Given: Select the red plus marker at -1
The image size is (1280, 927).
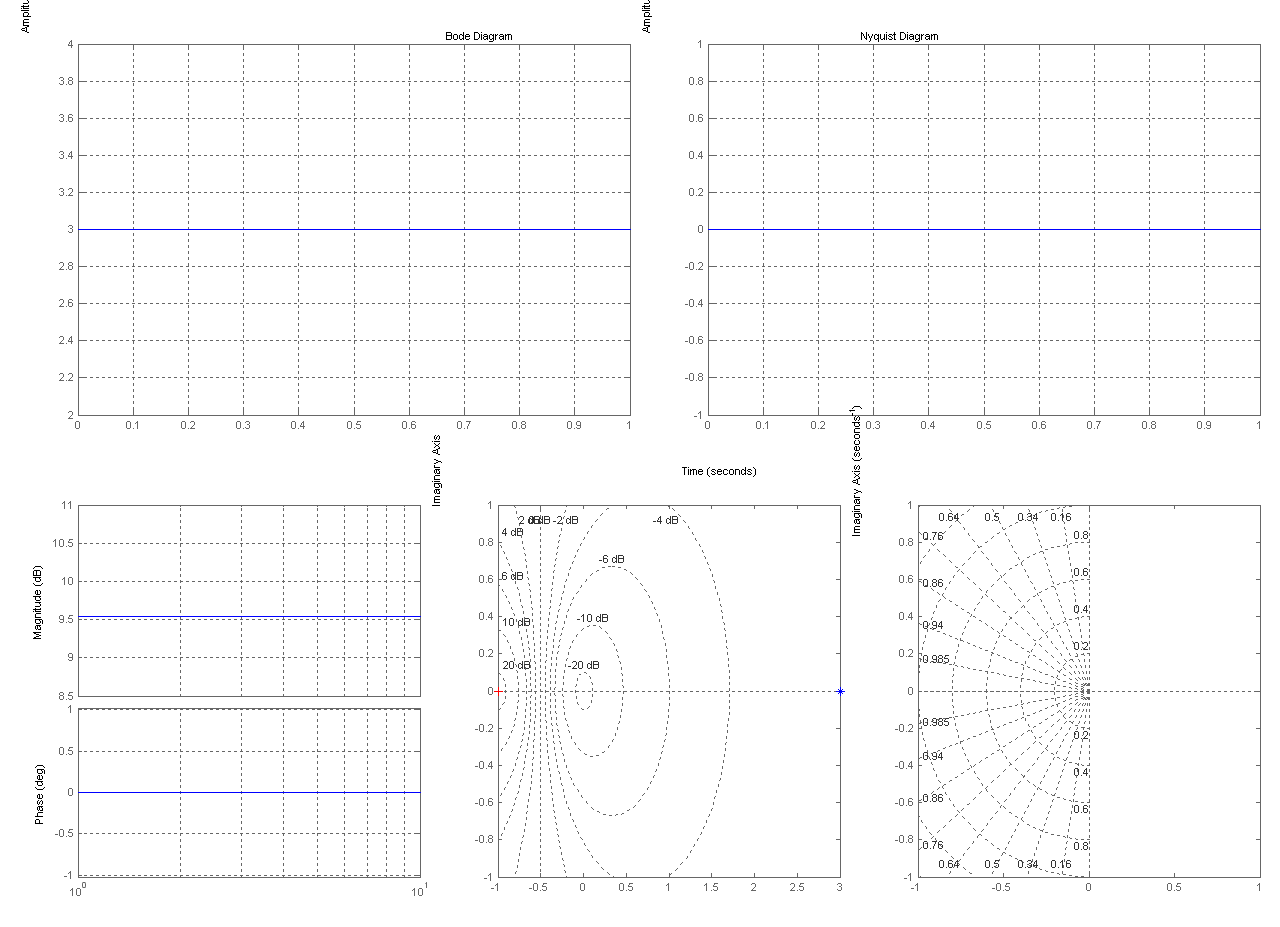Looking at the screenshot, I should [x=497, y=691].
